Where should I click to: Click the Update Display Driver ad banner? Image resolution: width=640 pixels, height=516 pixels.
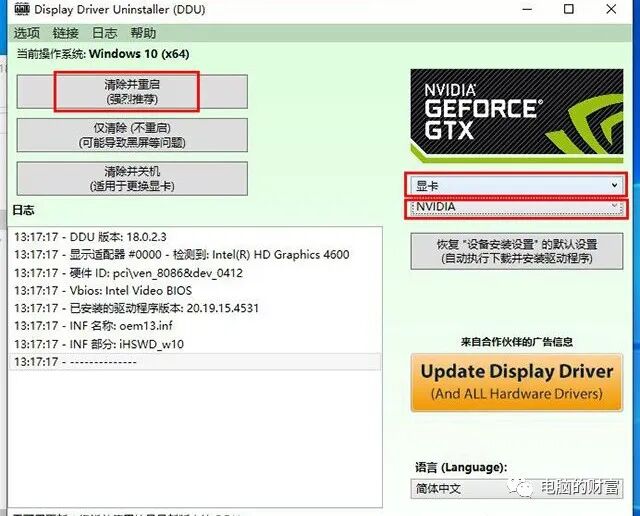click(x=517, y=383)
